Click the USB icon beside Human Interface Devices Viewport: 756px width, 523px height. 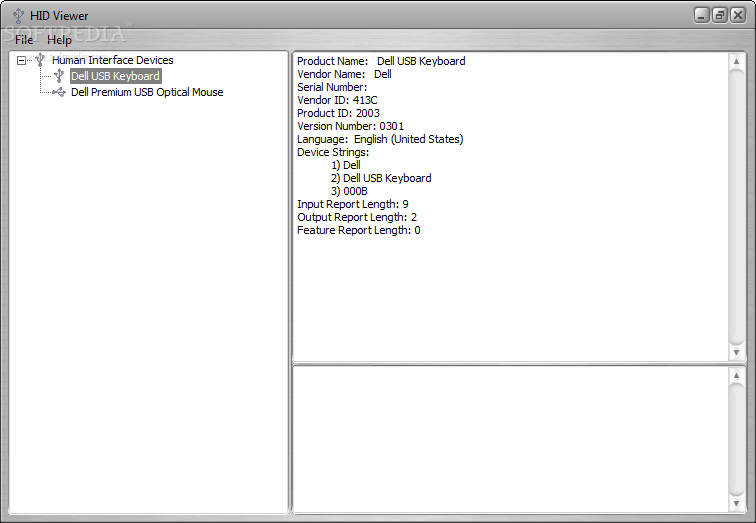tap(40, 60)
